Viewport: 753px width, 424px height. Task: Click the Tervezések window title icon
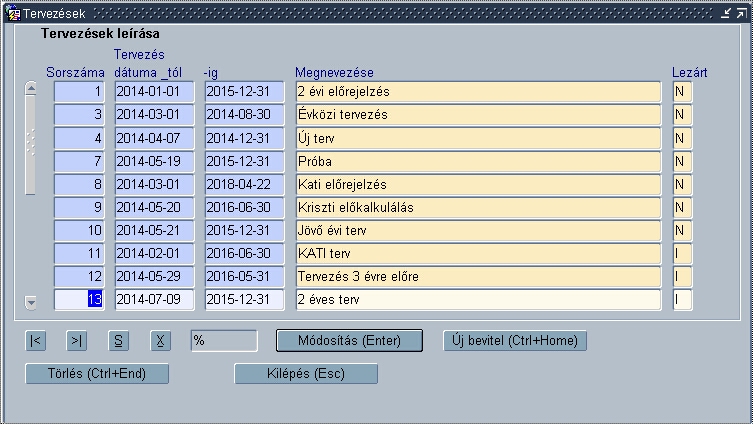[13, 13]
